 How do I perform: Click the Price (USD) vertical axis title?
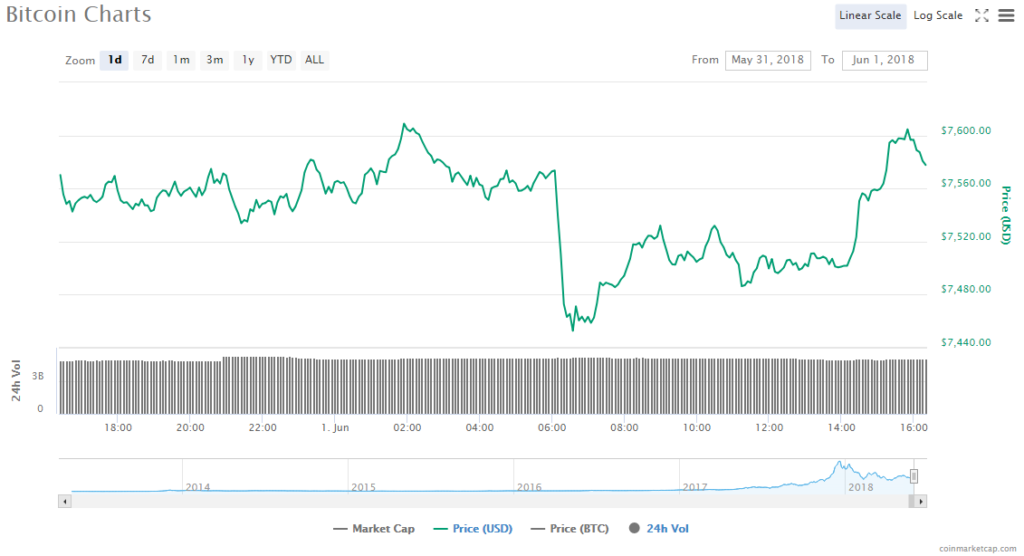1006,216
